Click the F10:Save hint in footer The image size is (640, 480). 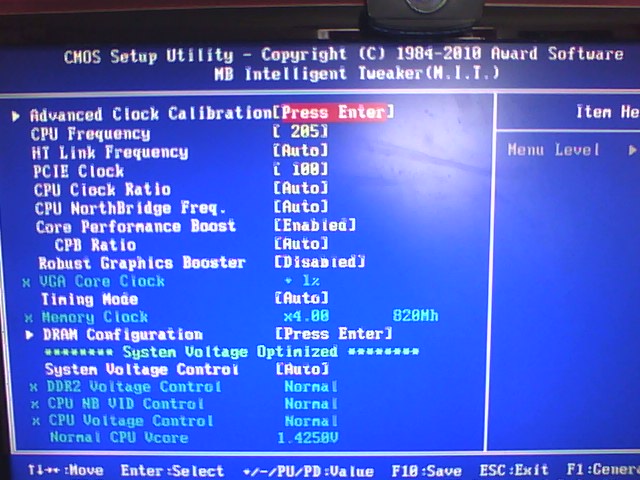point(426,470)
